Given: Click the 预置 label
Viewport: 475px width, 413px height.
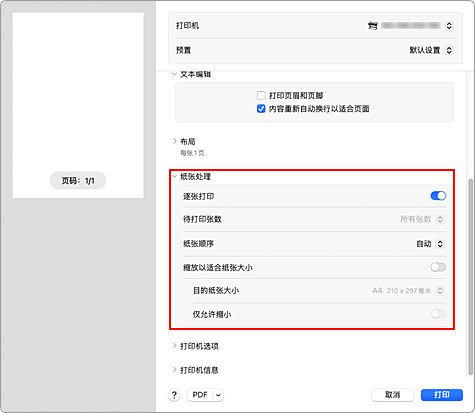Looking at the screenshot, I should (x=184, y=50).
